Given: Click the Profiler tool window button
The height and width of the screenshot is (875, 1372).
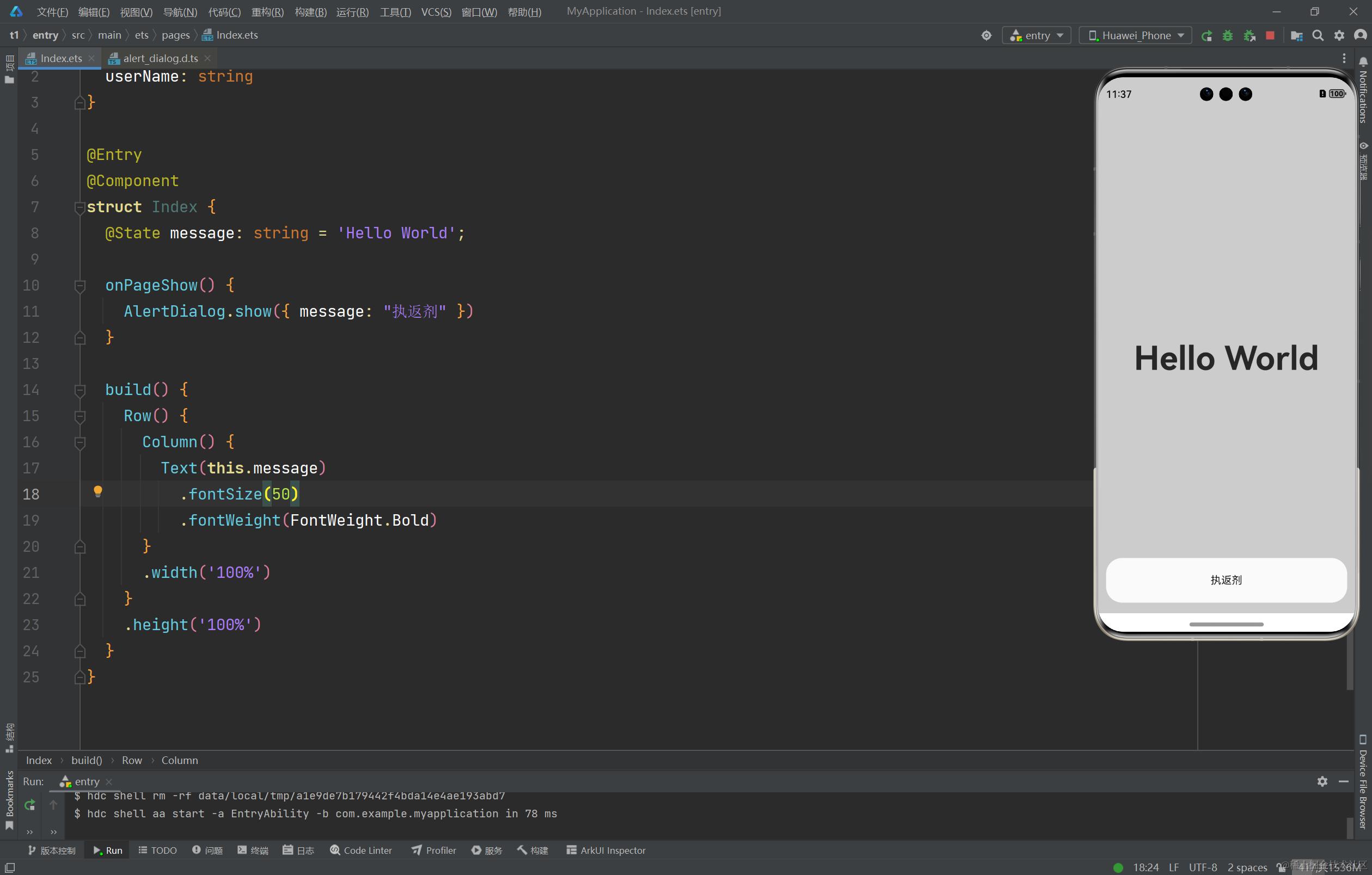Looking at the screenshot, I should 433,850.
